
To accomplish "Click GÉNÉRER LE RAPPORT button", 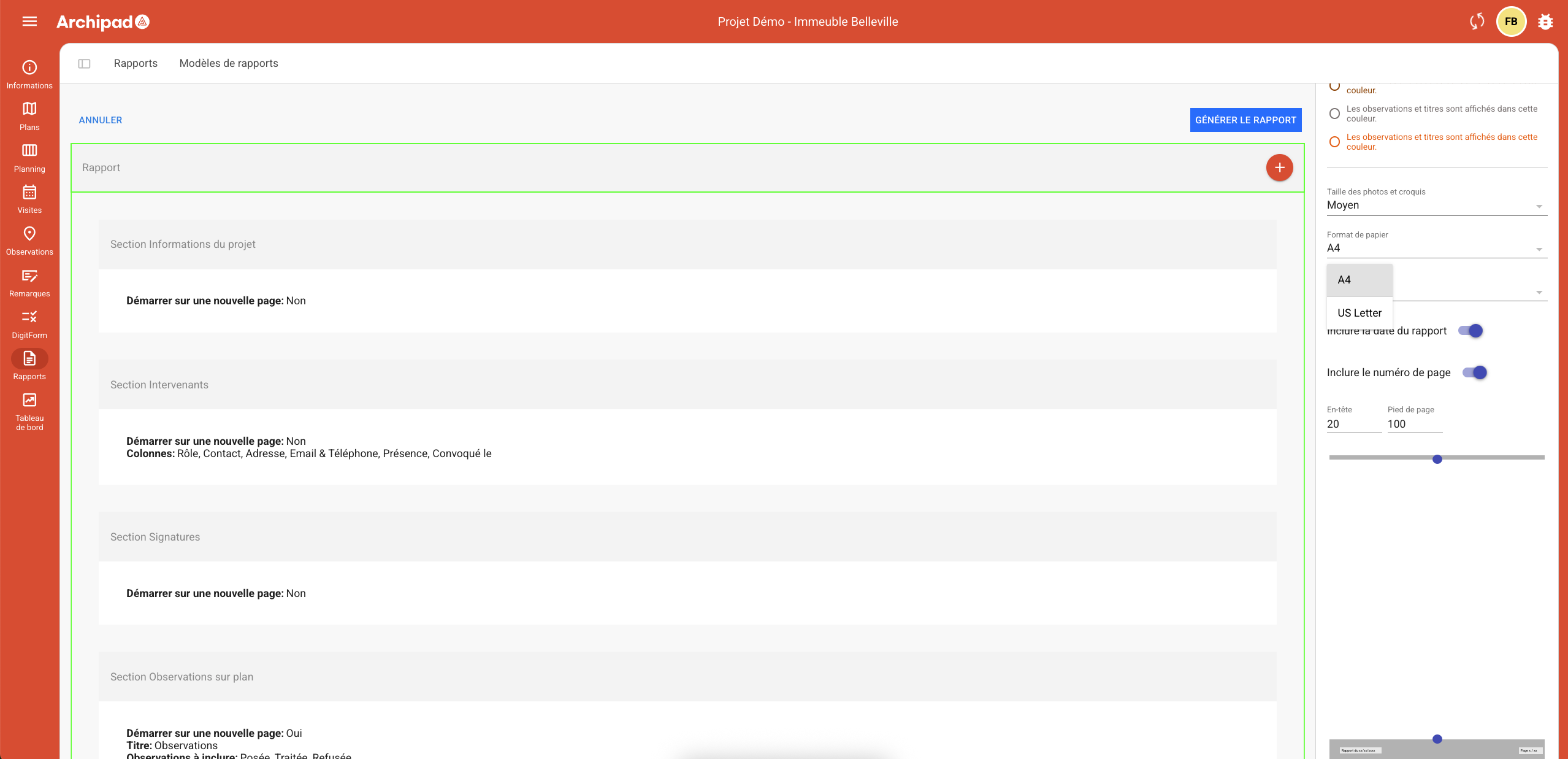I will tap(1245, 120).
